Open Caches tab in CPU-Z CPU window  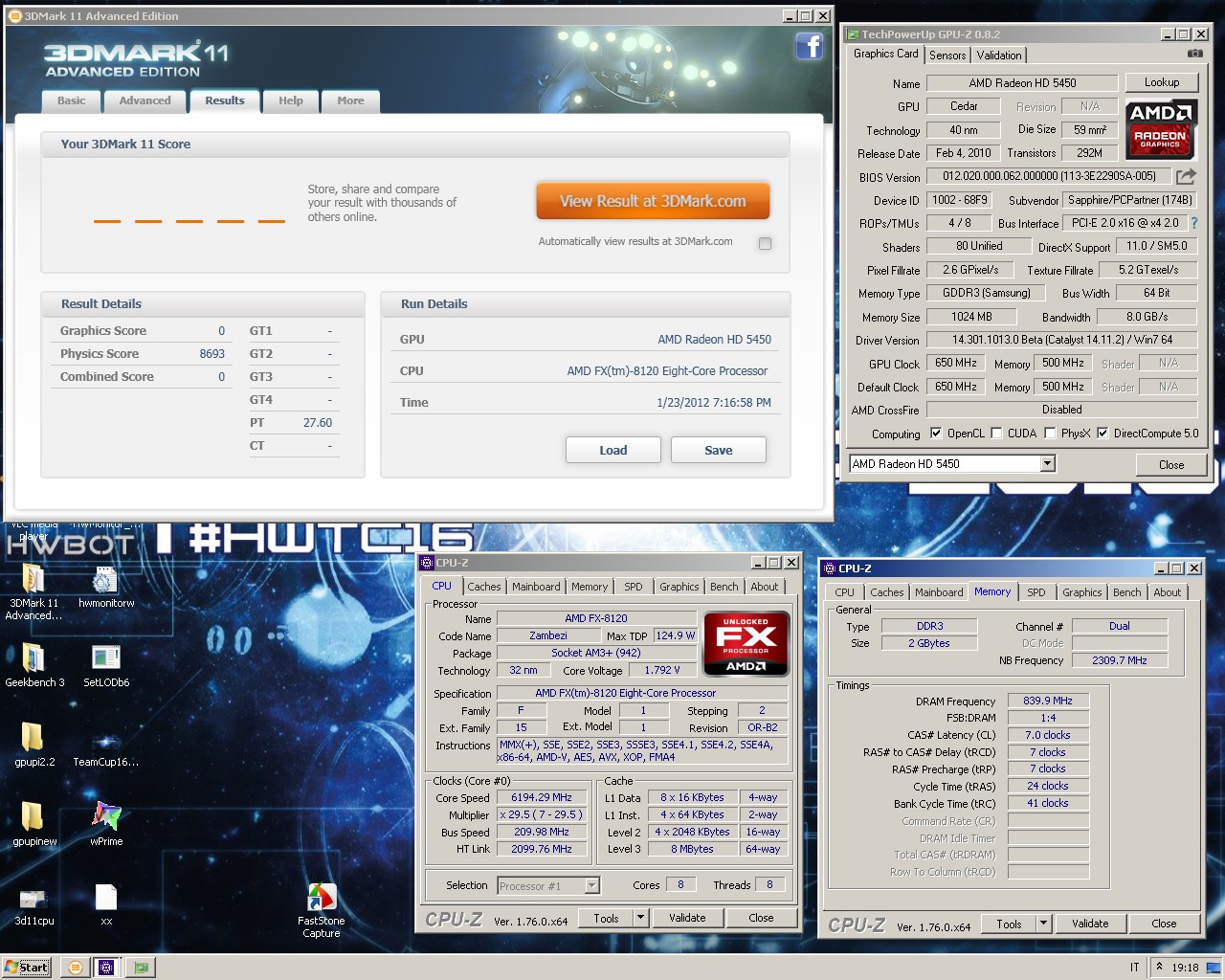484,587
